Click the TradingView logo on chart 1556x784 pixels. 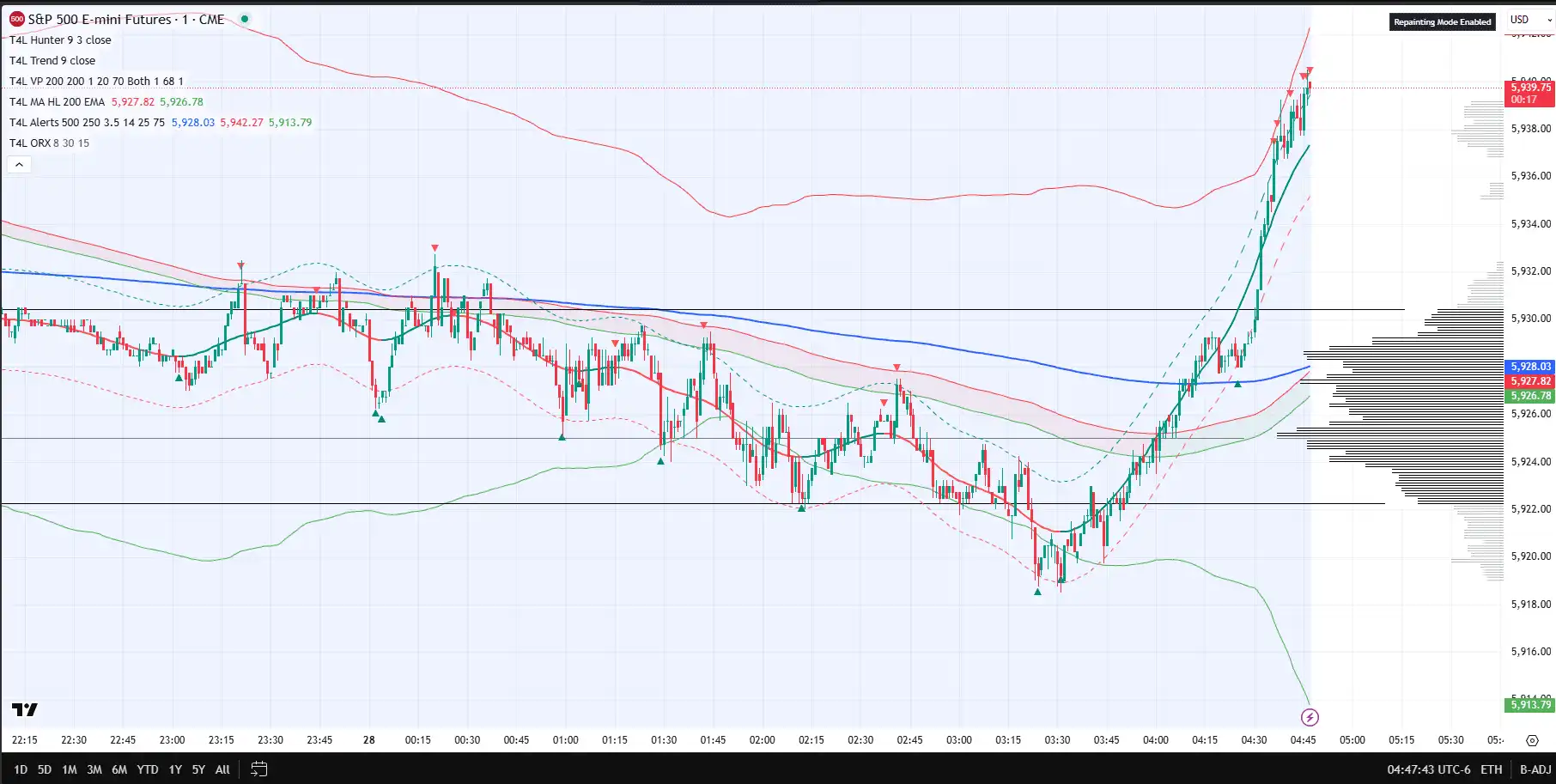[25, 709]
